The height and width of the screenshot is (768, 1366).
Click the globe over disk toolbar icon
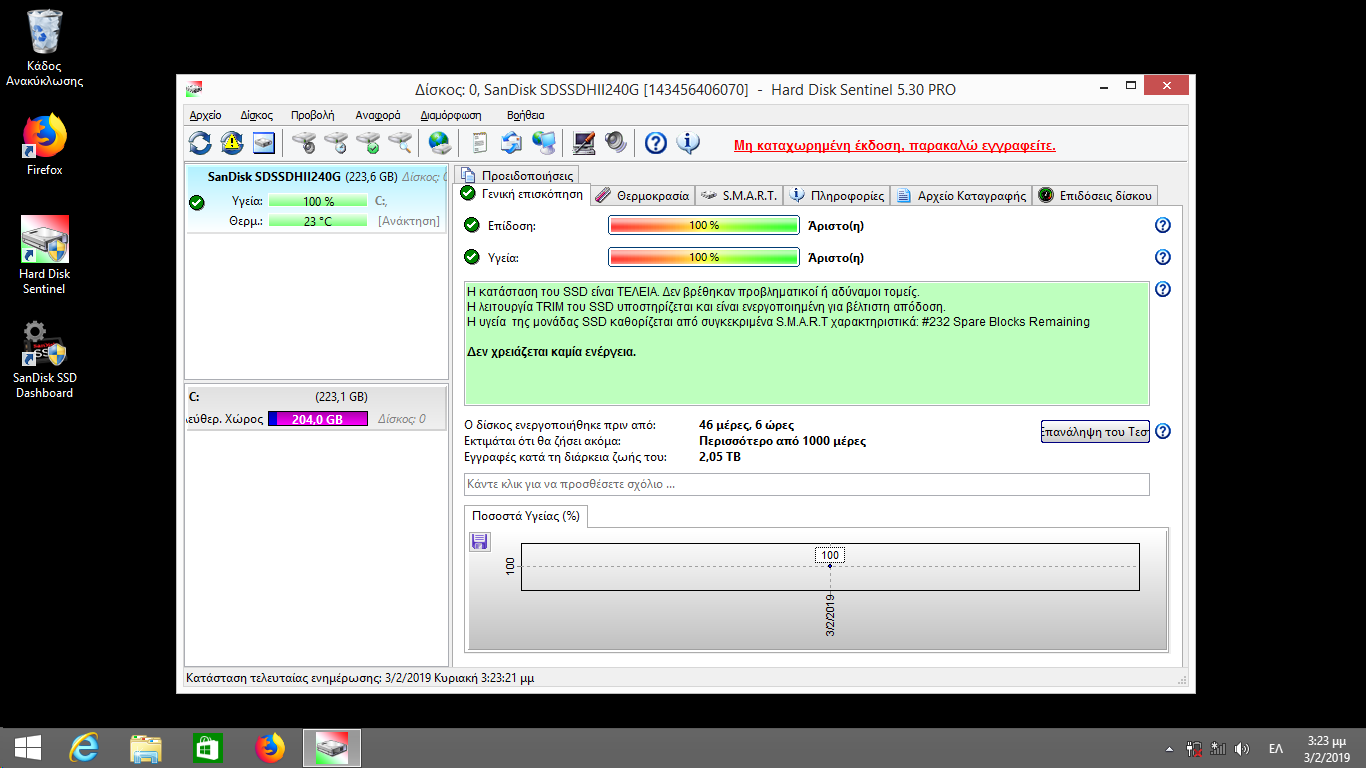tap(440, 143)
